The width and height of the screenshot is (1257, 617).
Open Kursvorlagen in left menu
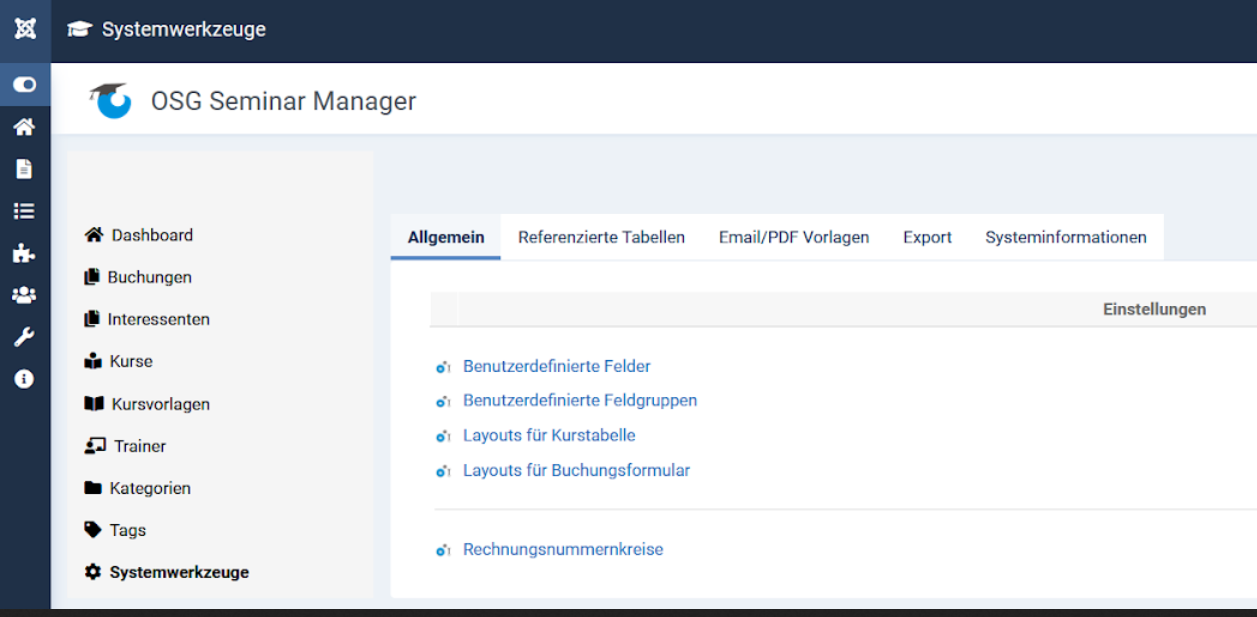tap(160, 404)
